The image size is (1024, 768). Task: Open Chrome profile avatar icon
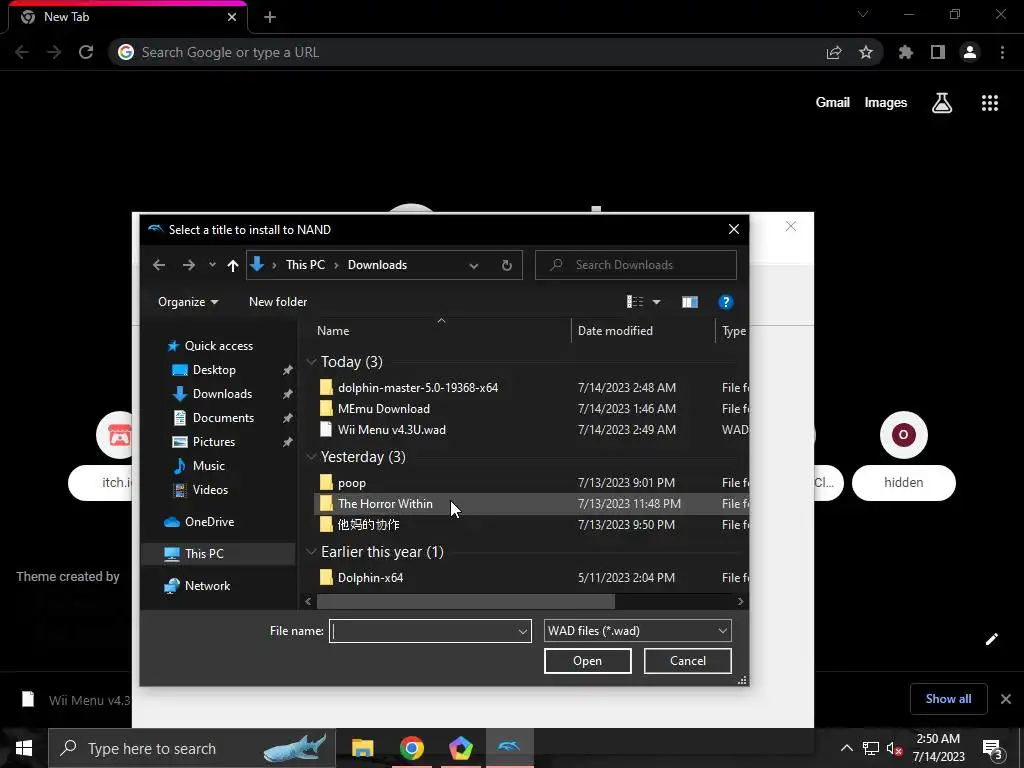pos(970,52)
